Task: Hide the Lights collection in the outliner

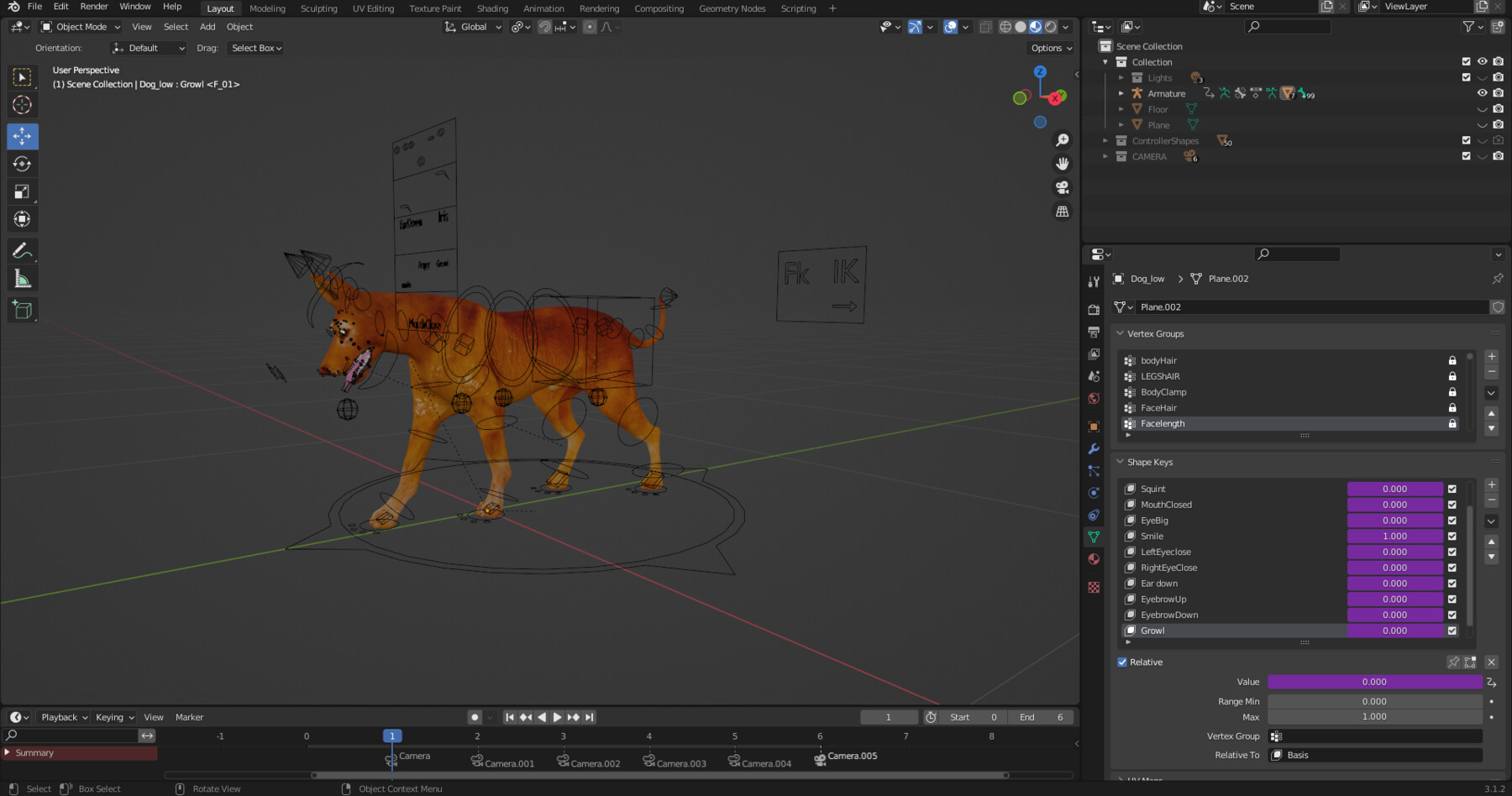Action: click(x=1483, y=77)
